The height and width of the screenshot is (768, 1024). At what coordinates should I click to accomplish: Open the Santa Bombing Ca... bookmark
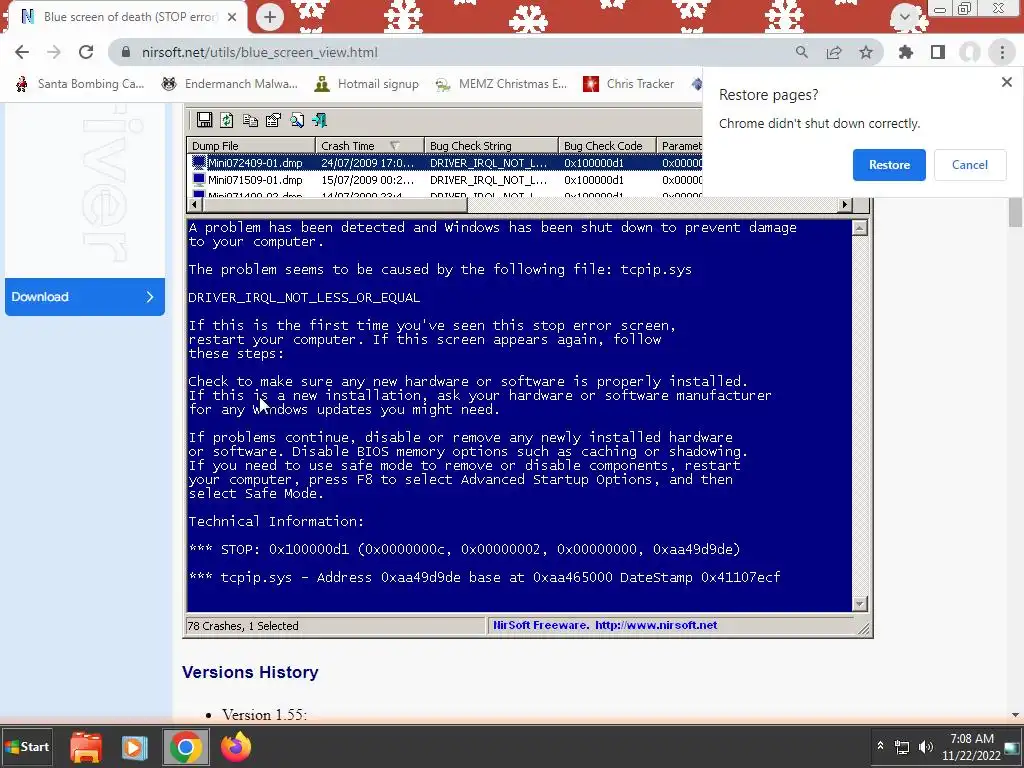[80, 84]
